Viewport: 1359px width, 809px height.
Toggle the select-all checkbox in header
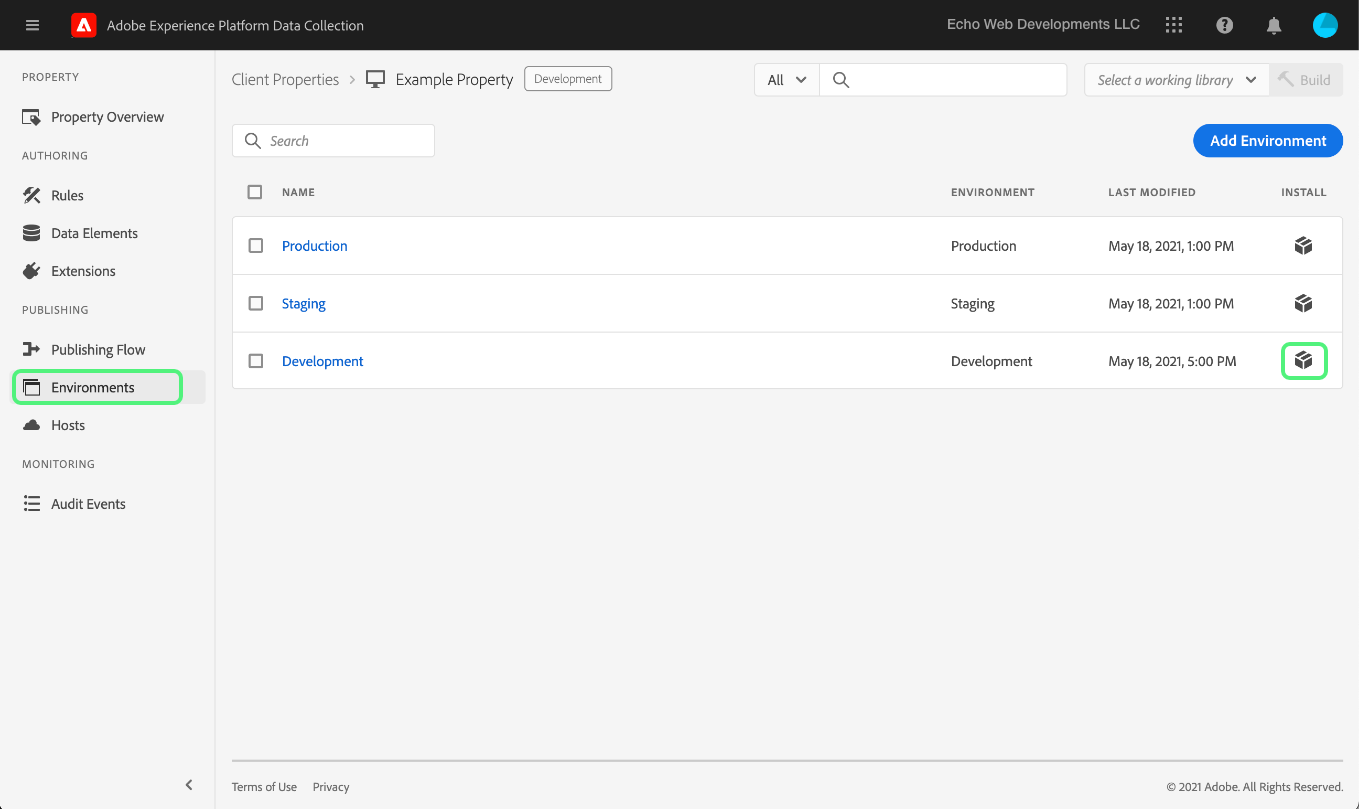(255, 192)
